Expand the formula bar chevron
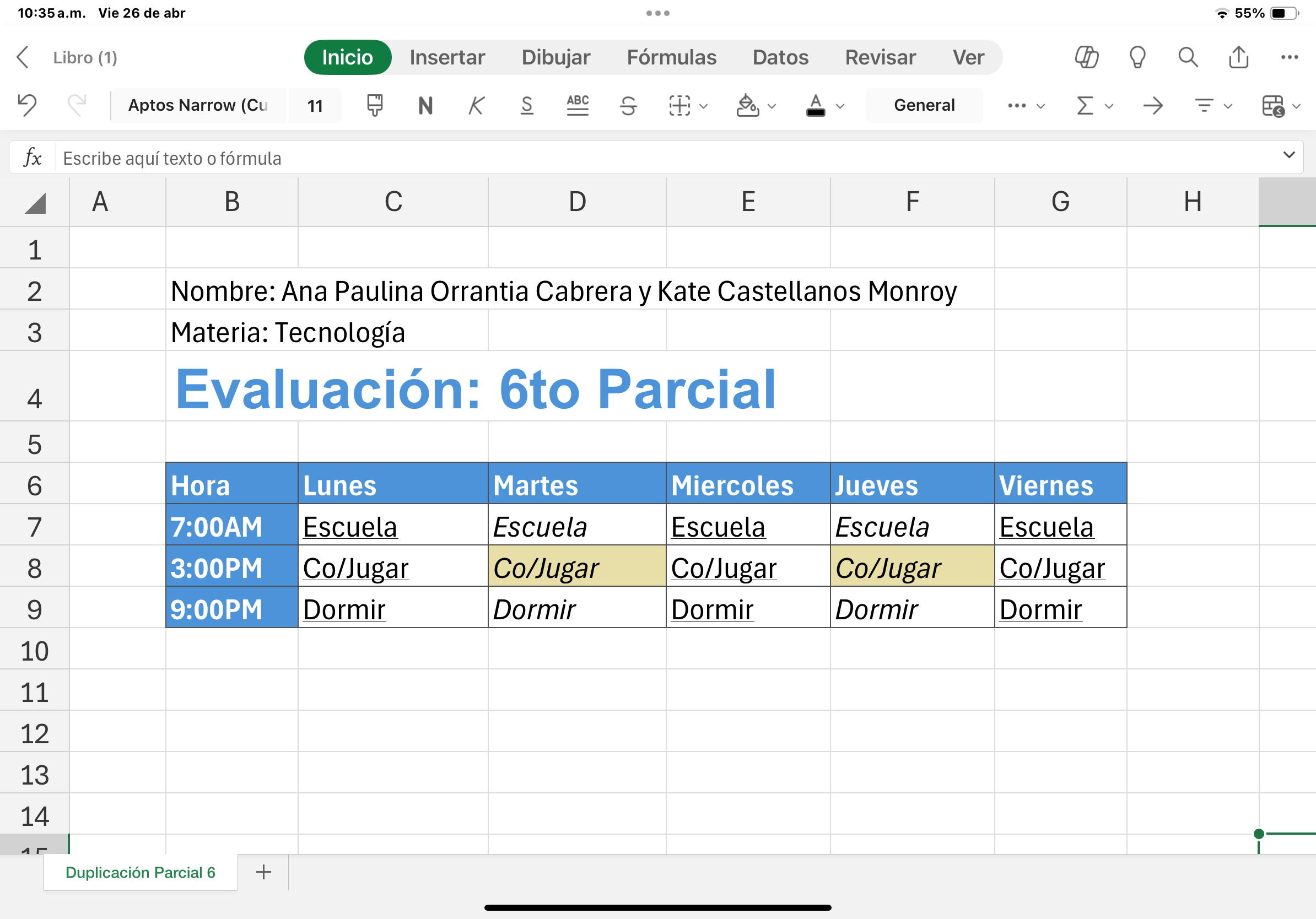Image resolution: width=1316 pixels, height=919 pixels. [x=1289, y=155]
